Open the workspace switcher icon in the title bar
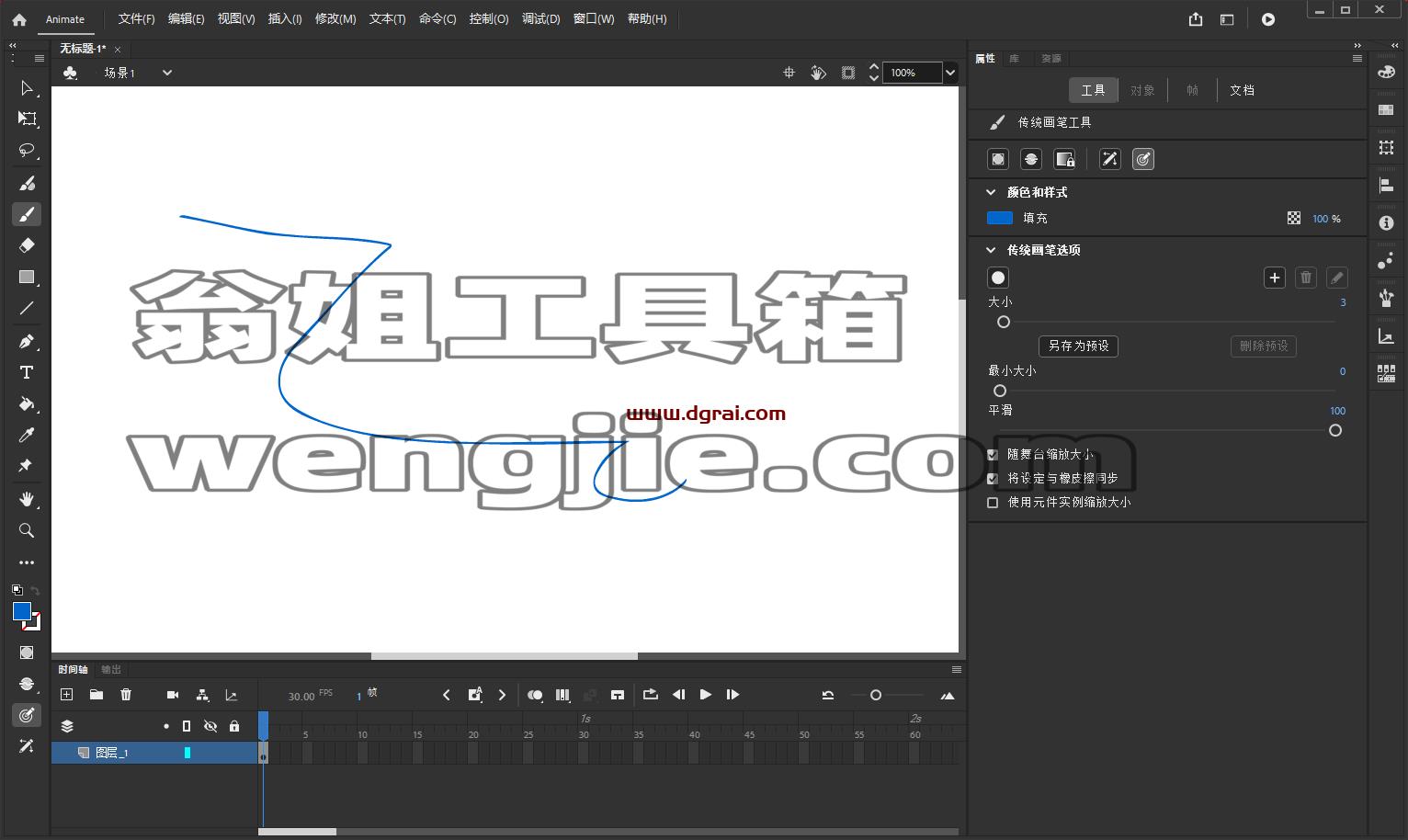Viewport: 1408px width, 840px height. click(x=1227, y=19)
